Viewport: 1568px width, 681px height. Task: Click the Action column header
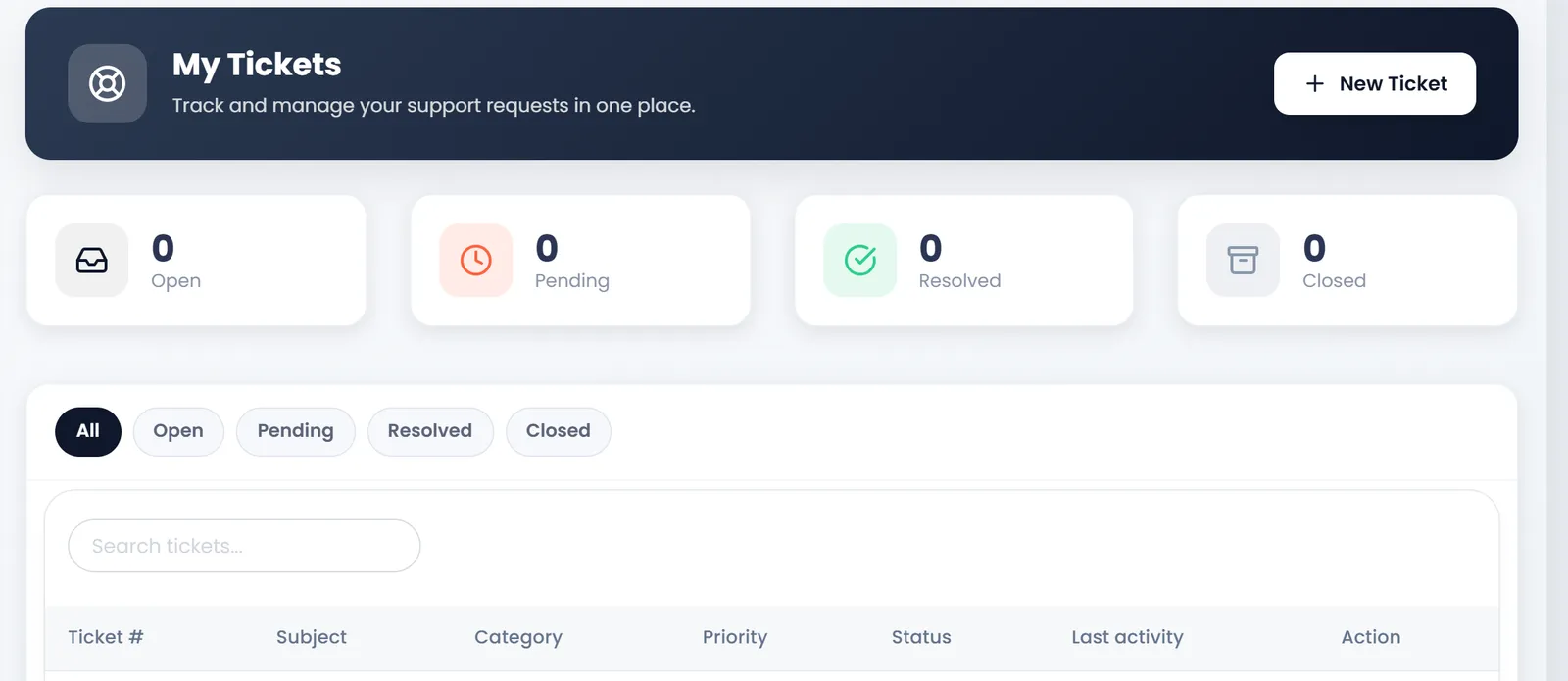(x=1371, y=637)
